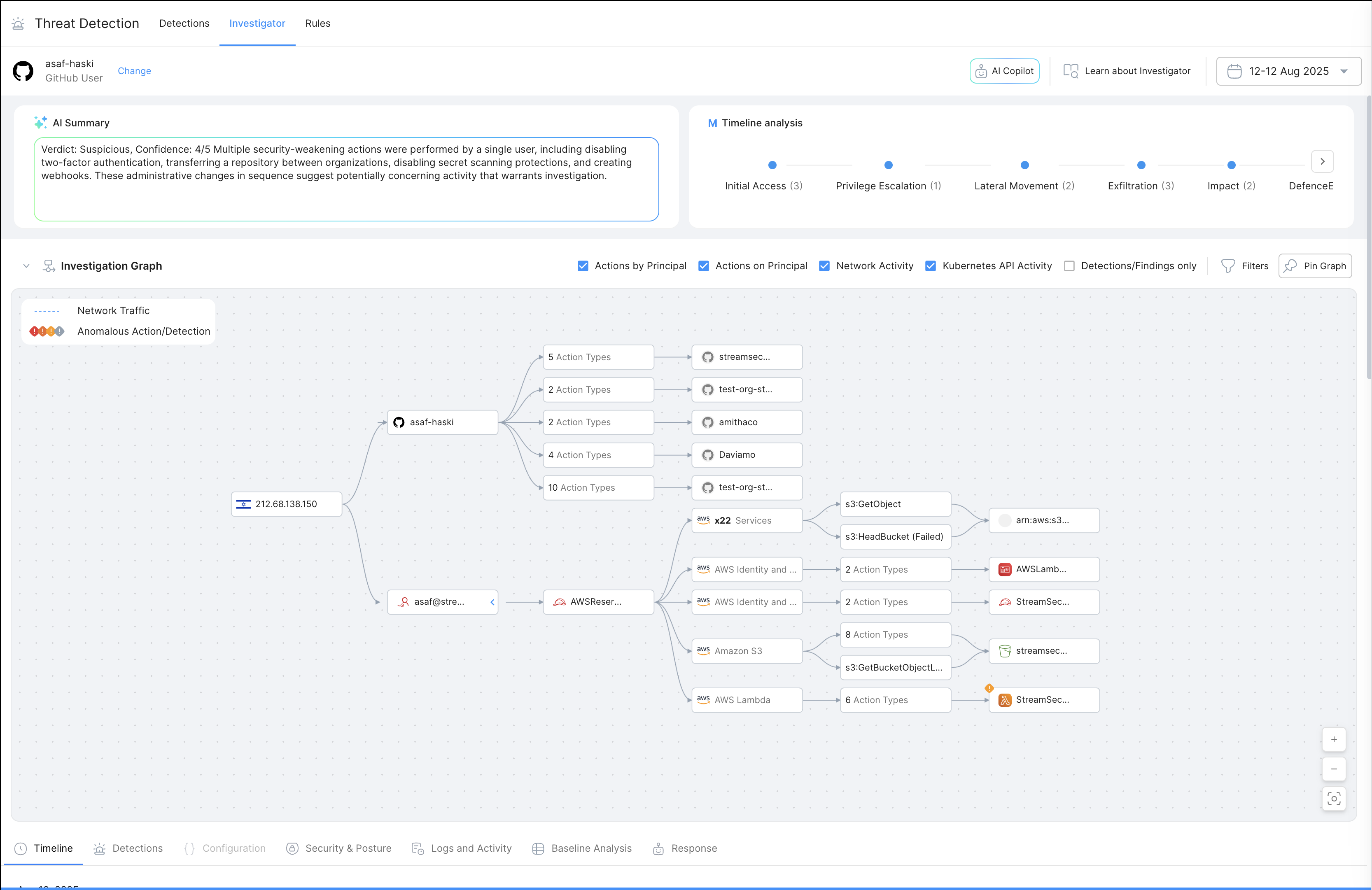Screen dimensions: 1372x890
Task: Select the streamsec... S3 bucket node
Action: click(x=1044, y=651)
